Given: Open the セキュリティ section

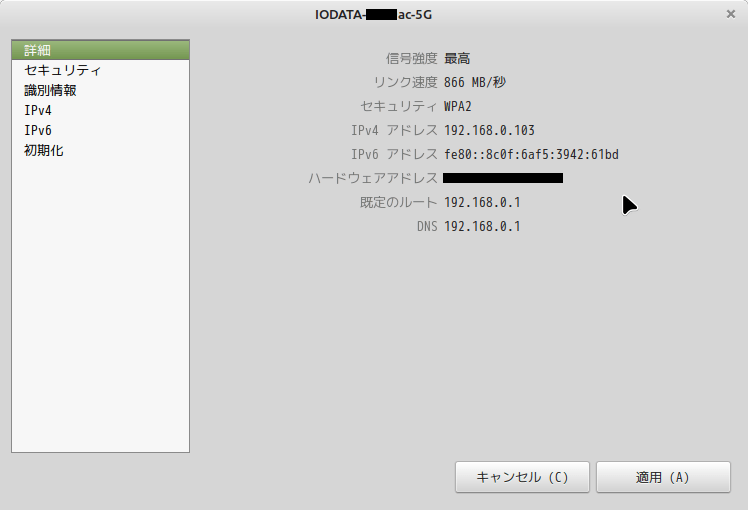Looking at the screenshot, I should pos(100,70).
